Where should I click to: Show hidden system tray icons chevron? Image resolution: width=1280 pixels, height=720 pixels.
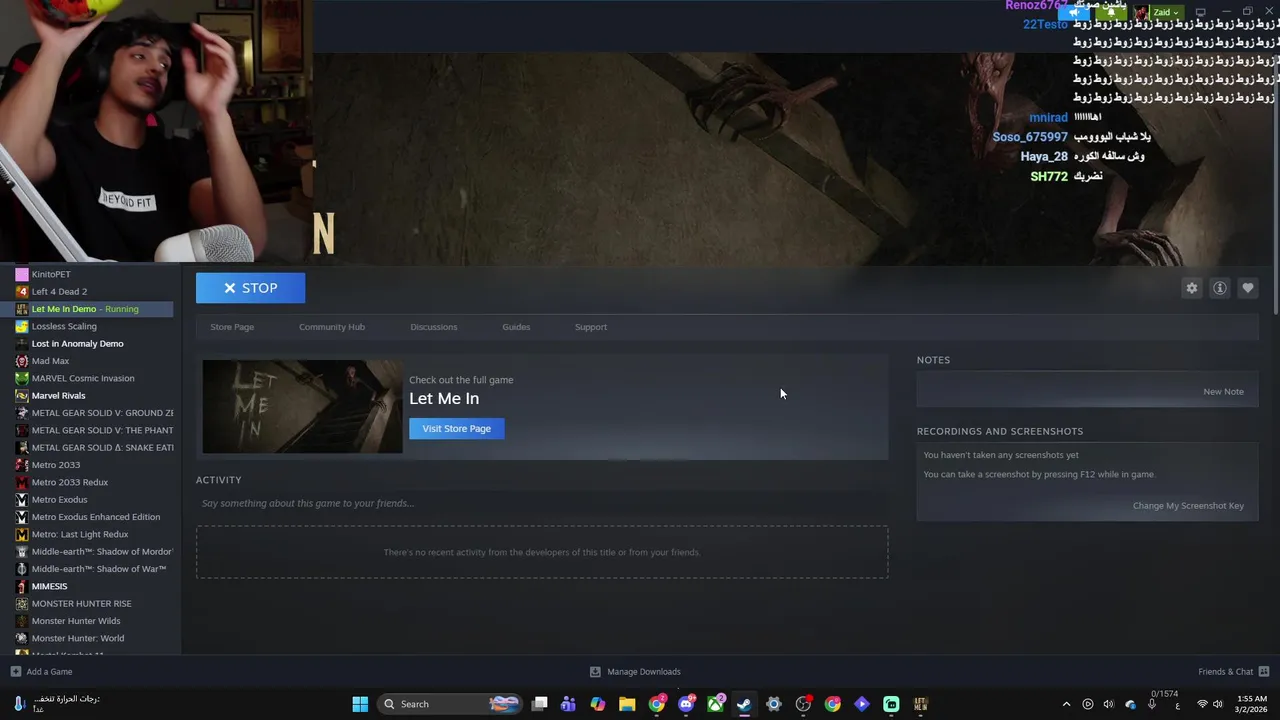tap(1066, 704)
